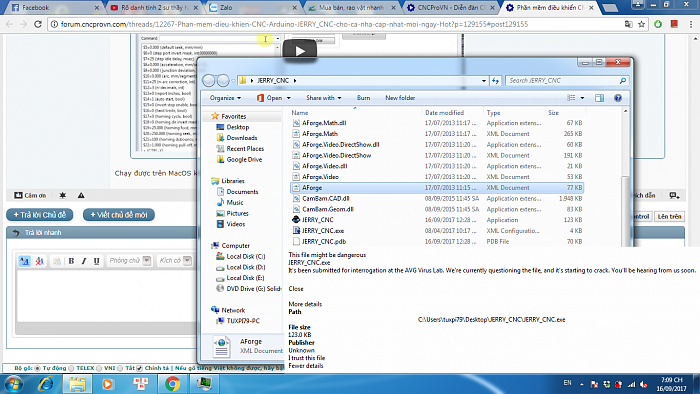The height and width of the screenshot is (394, 700).
Task: Apply italic in quick reply editor
Action: click(x=84, y=261)
